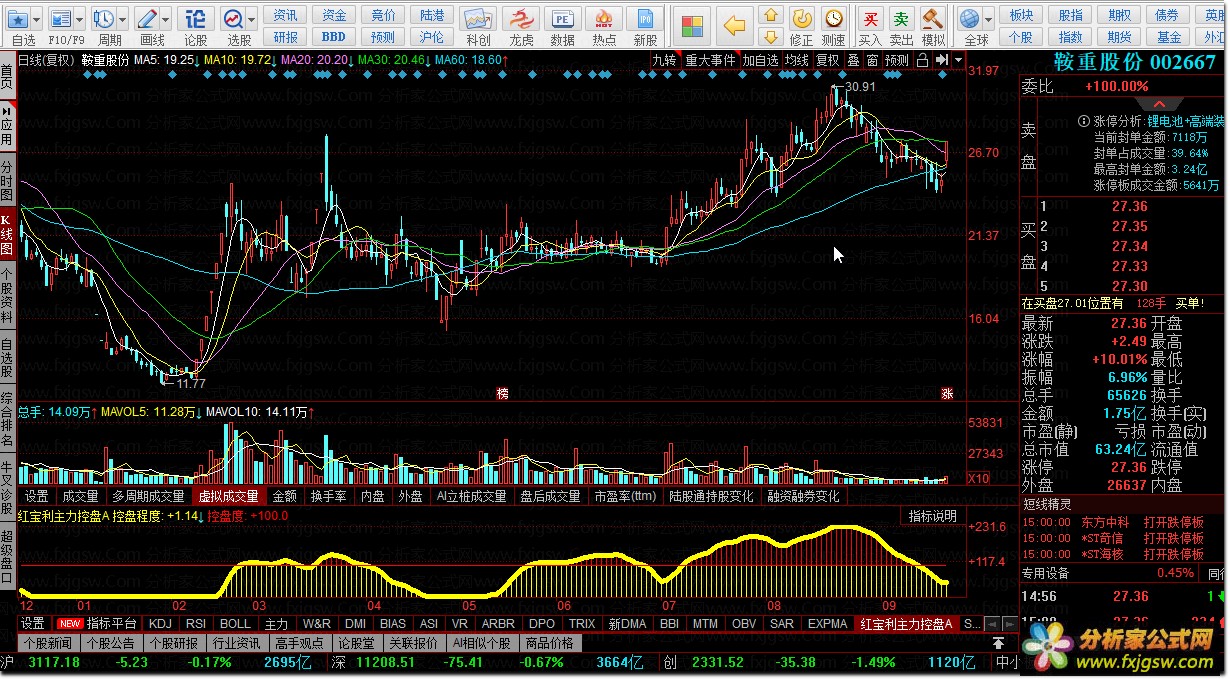Screen dimensions: 1230x679
Task: Open the 选股 stock screener icon
Action: (233, 17)
